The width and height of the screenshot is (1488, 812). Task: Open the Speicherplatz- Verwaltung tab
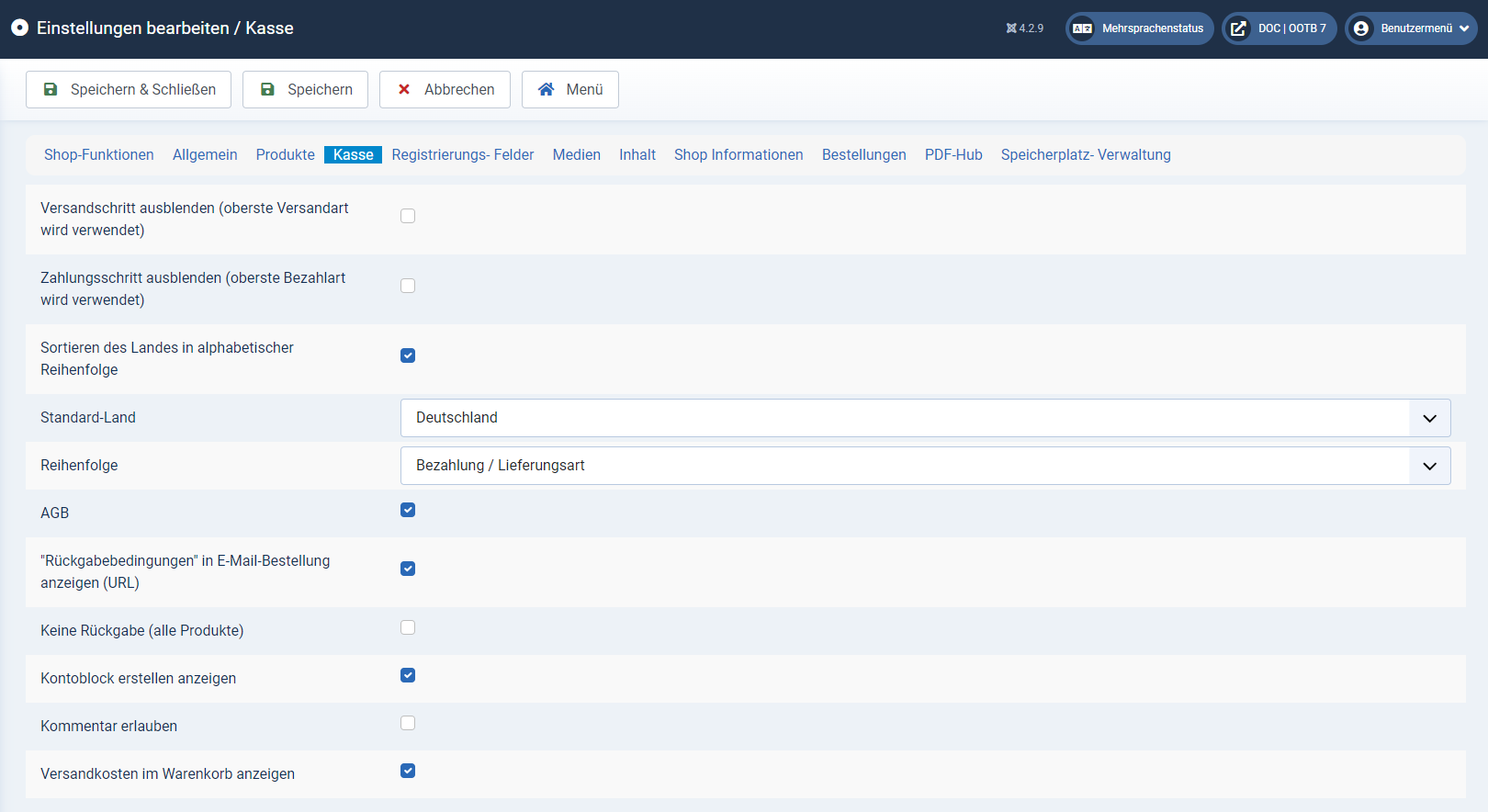click(1086, 154)
